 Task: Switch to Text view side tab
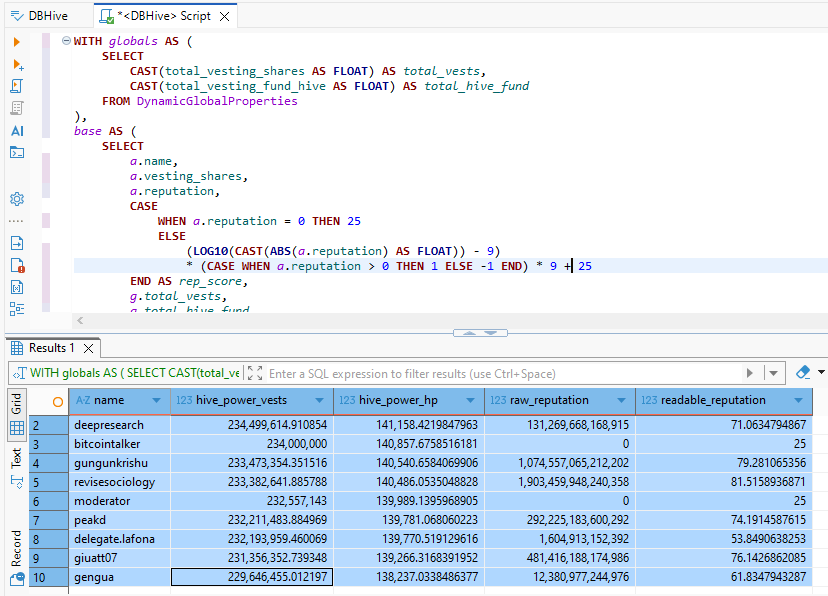pos(16,458)
